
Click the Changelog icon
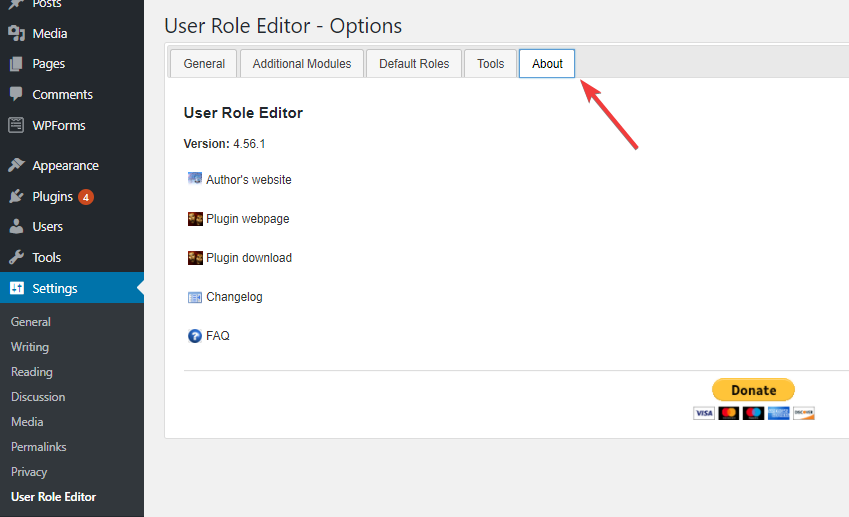[x=195, y=297]
